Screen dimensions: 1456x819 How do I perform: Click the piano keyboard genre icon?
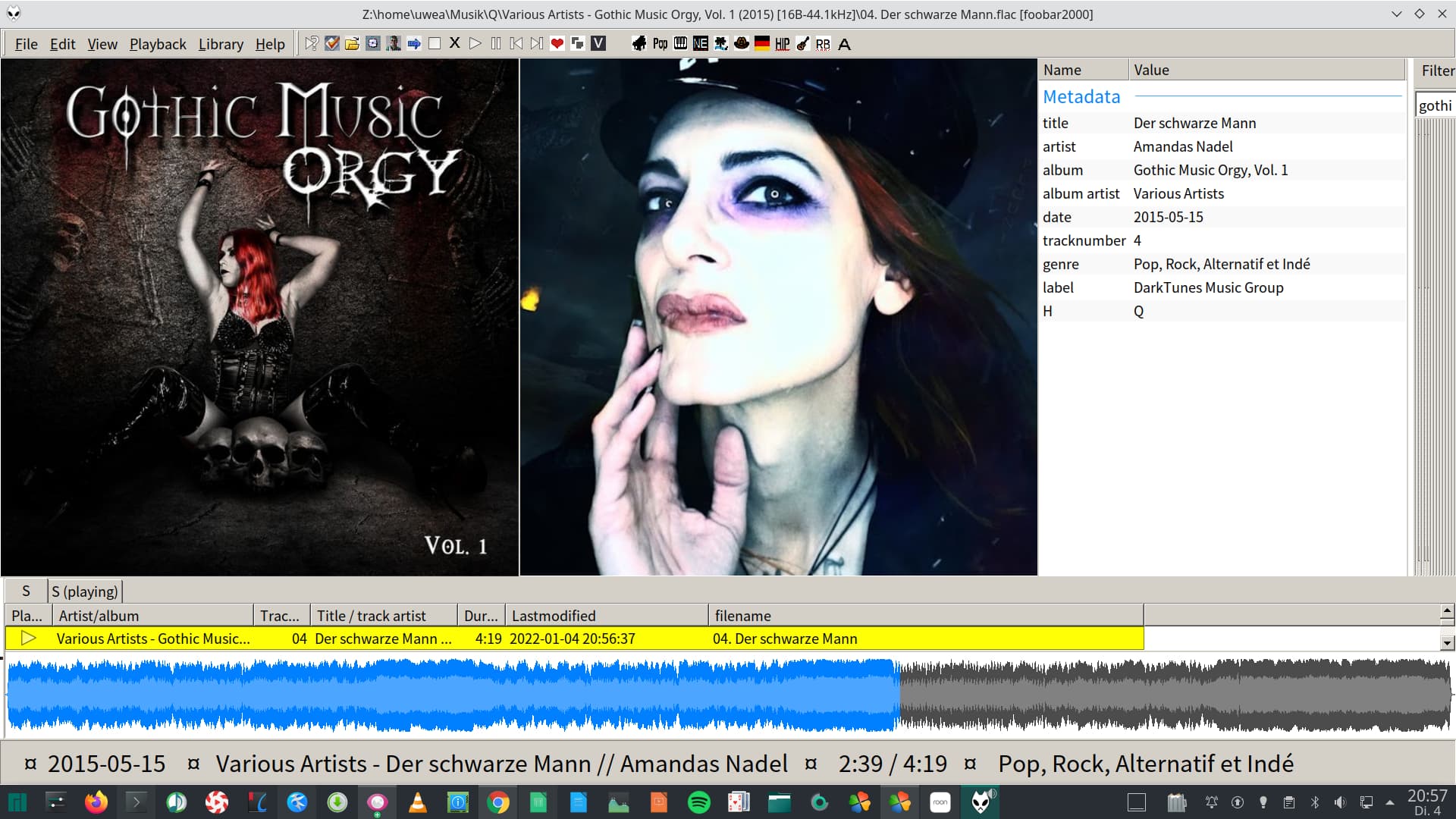click(x=680, y=43)
